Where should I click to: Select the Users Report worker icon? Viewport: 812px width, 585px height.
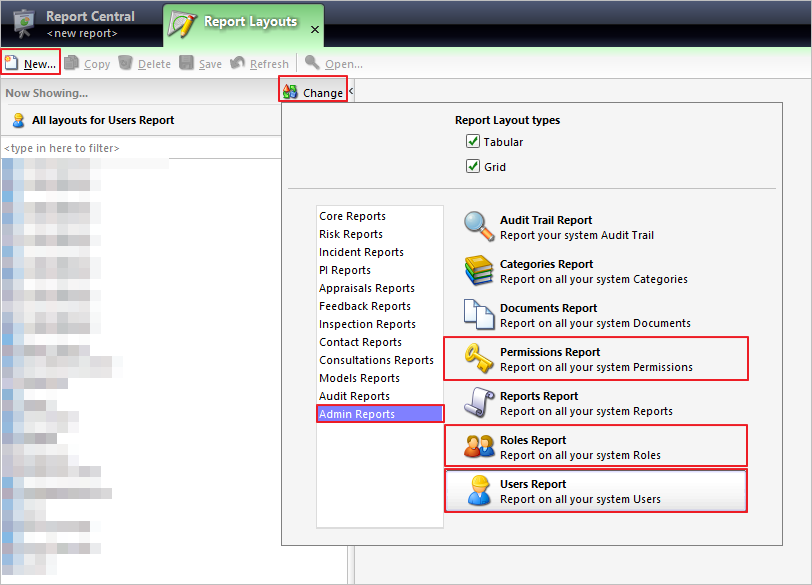(479, 490)
